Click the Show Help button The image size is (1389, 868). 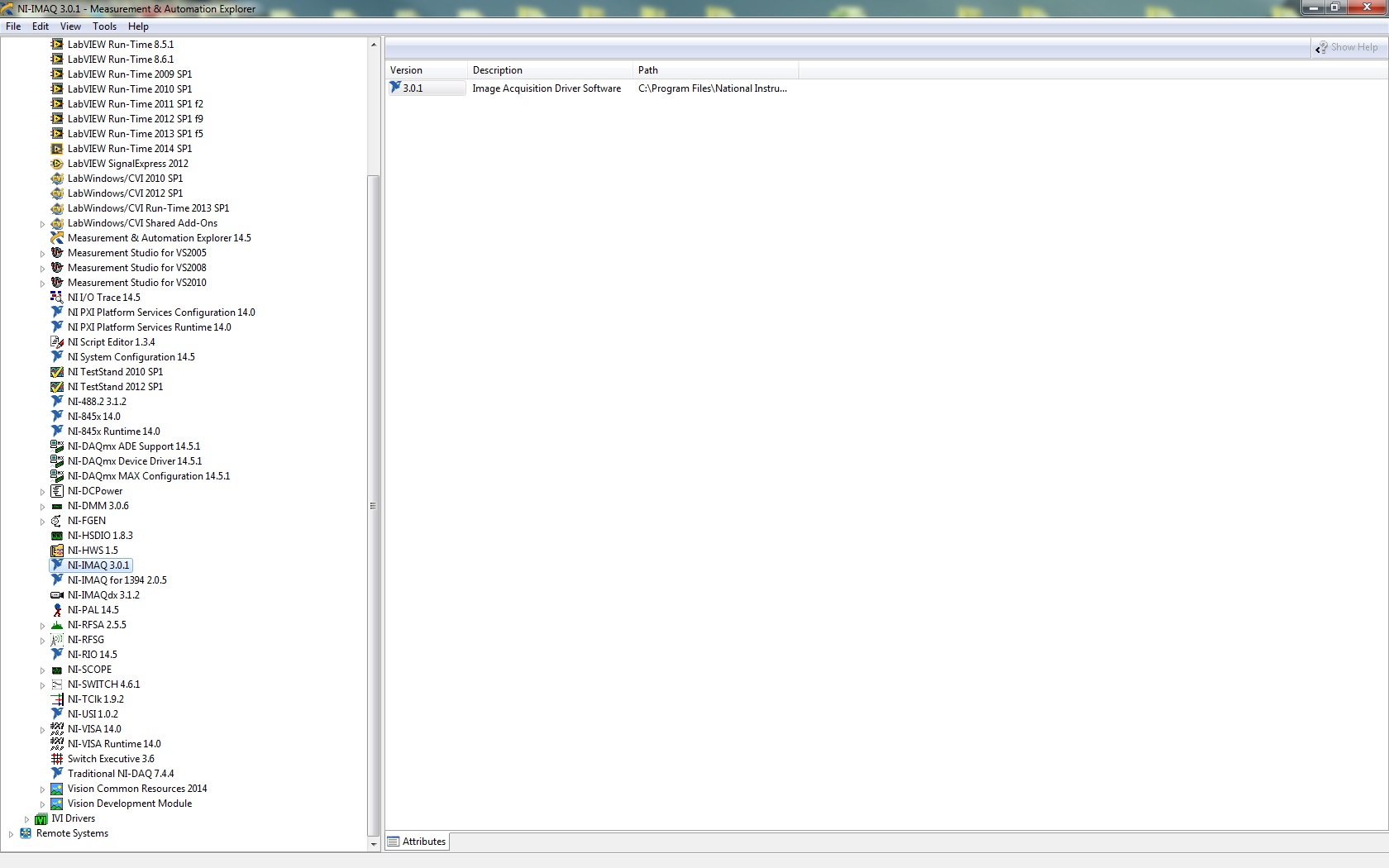point(1347,48)
